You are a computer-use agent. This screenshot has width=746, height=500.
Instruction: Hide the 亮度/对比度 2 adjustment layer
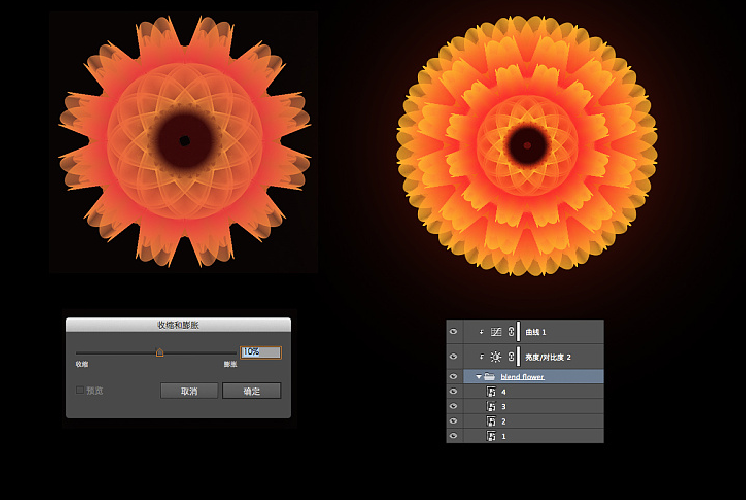coord(454,356)
